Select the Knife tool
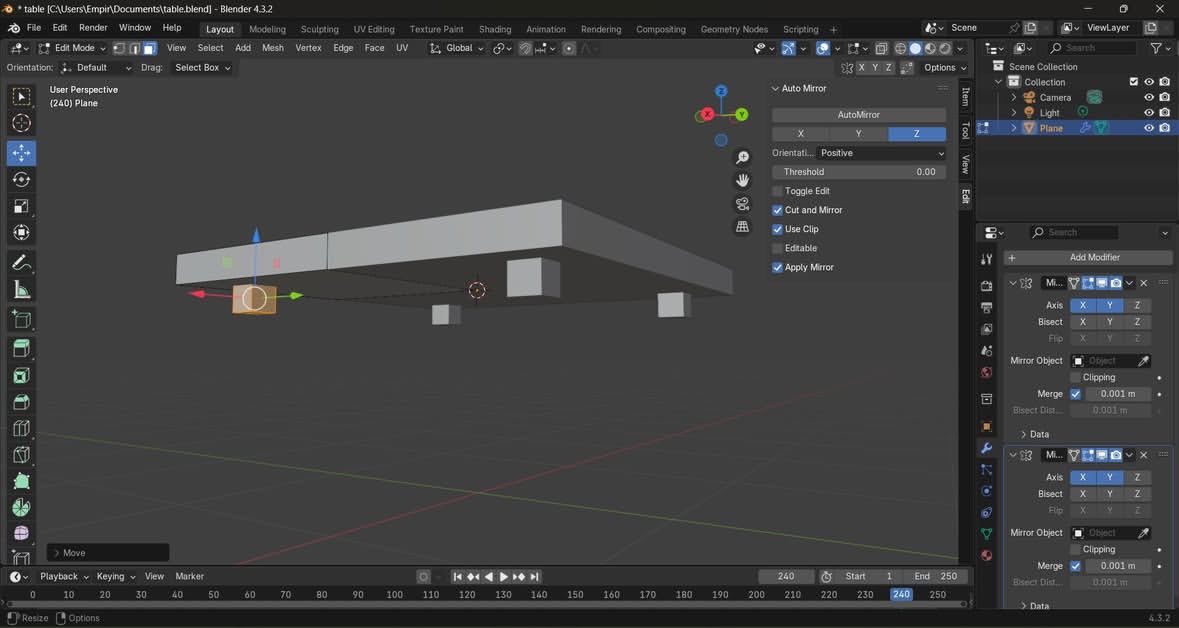The width and height of the screenshot is (1179, 628). coord(21,454)
